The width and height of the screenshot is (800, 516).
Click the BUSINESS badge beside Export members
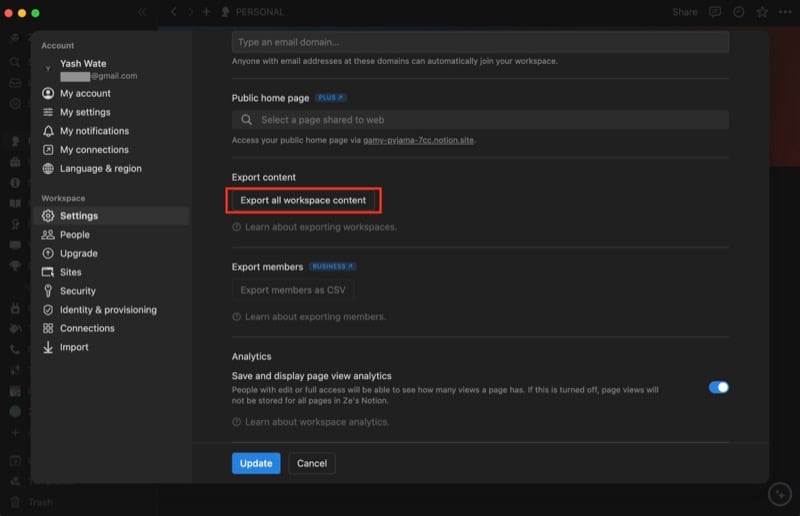pos(333,266)
